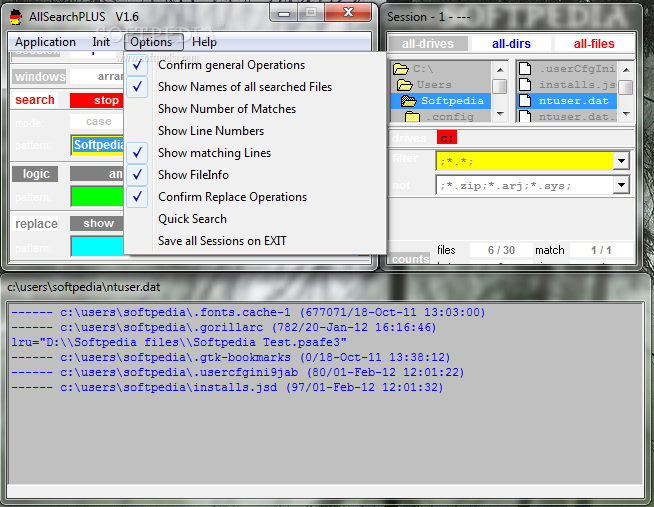Click folder tree scroll down arrow
Viewport: 654px width, 507px height.
[x=500, y=113]
